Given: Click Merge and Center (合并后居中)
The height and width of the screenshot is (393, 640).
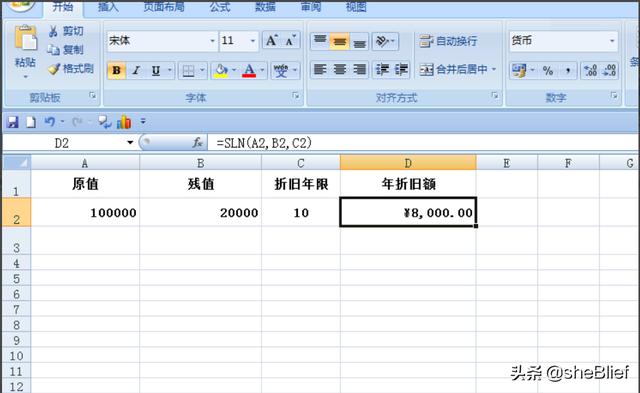Looking at the screenshot, I should coord(454,70).
